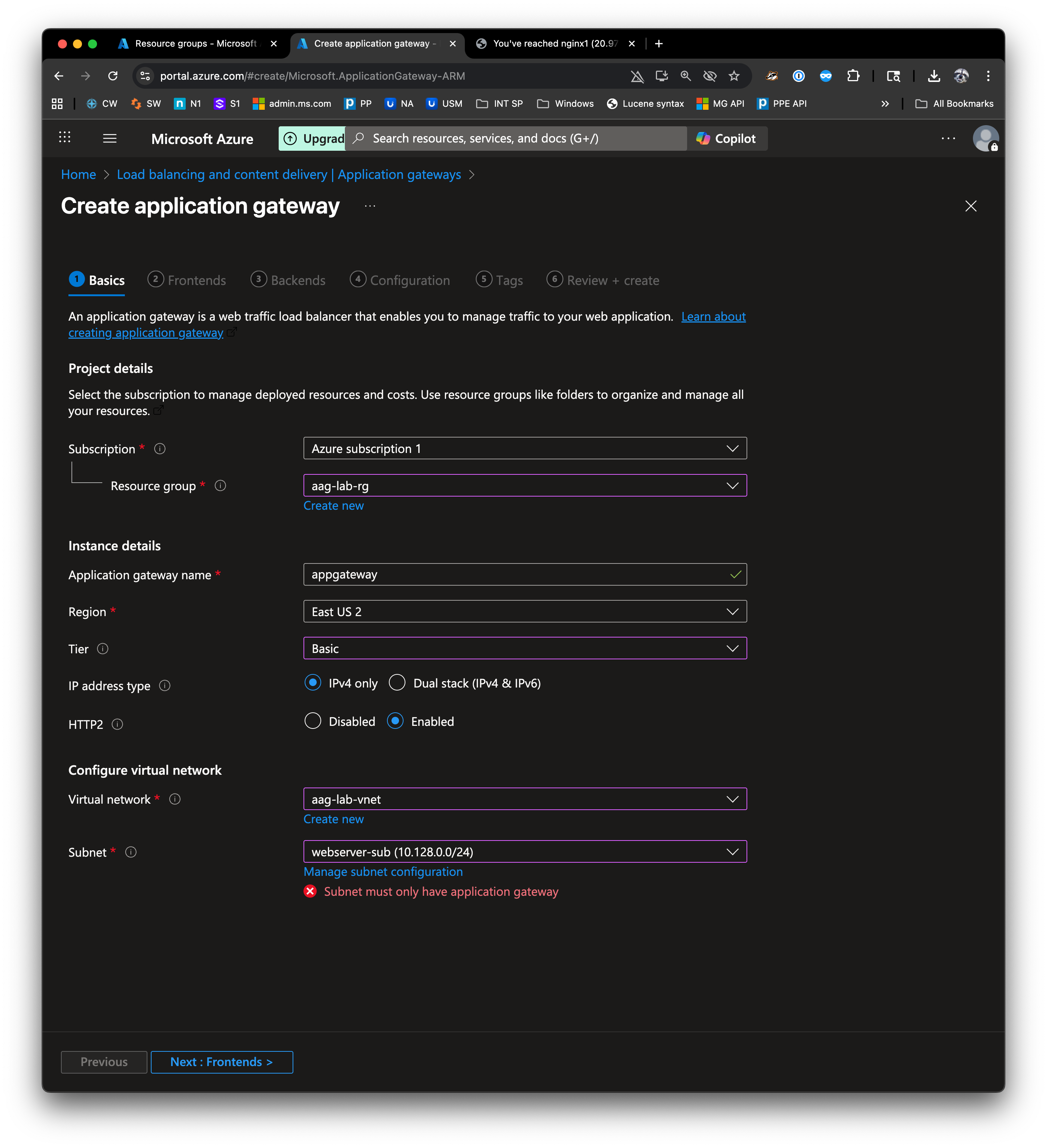The height and width of the screenshot is (1148, 1047).
Task: Click the info icon next to HTTP2
Action: point(117,724)
